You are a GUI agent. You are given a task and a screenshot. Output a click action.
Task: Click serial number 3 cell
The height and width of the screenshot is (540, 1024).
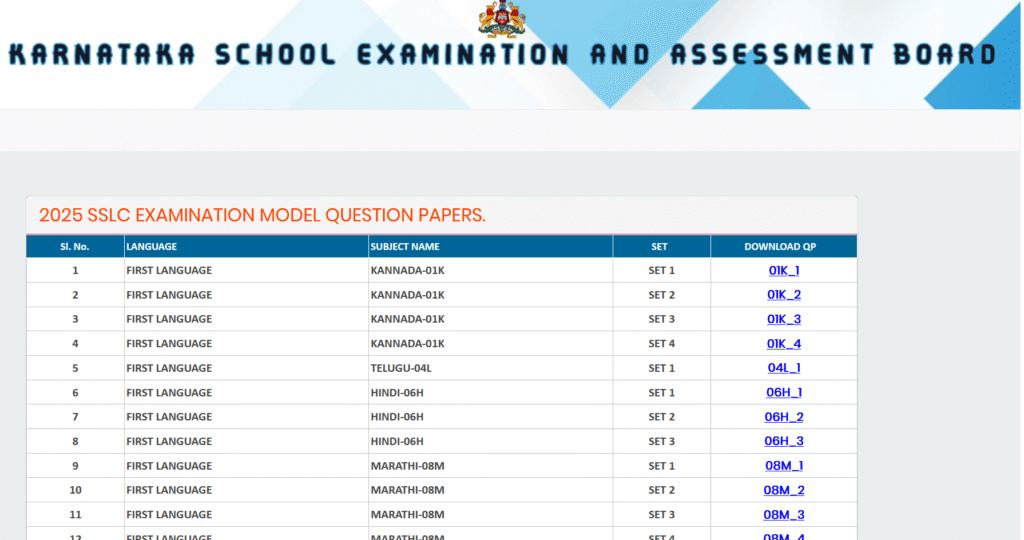(75, 319)
